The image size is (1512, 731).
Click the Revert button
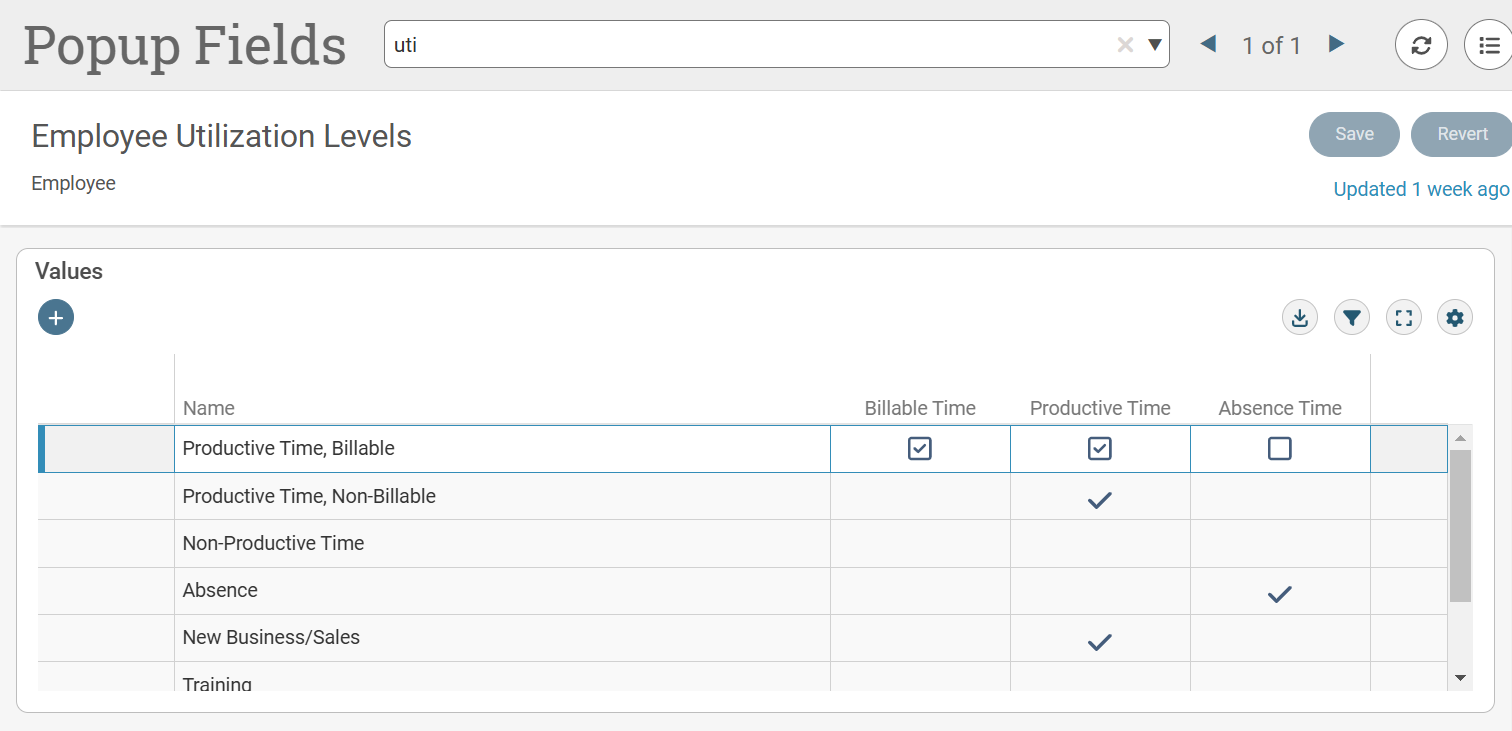1462,134
